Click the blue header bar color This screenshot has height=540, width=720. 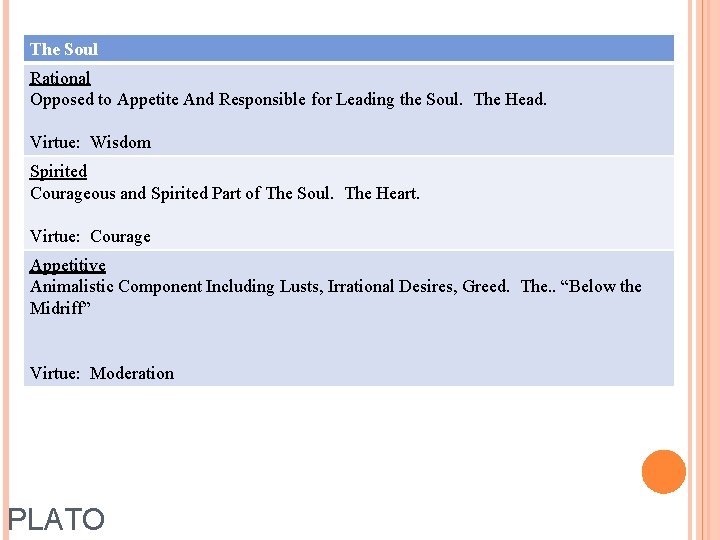(x=400, y=49)
